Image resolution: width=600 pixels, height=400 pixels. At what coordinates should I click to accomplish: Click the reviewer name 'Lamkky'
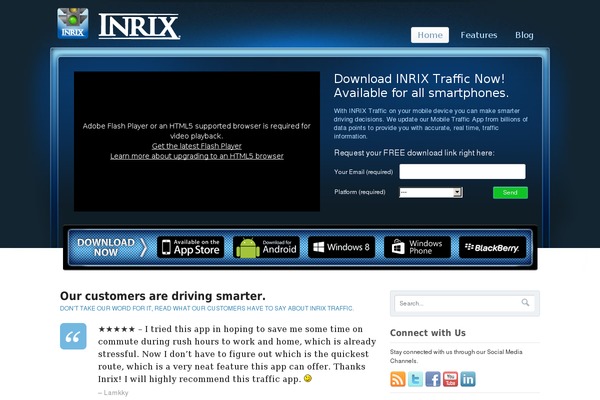pyautogui.click(x=116, y=393)
